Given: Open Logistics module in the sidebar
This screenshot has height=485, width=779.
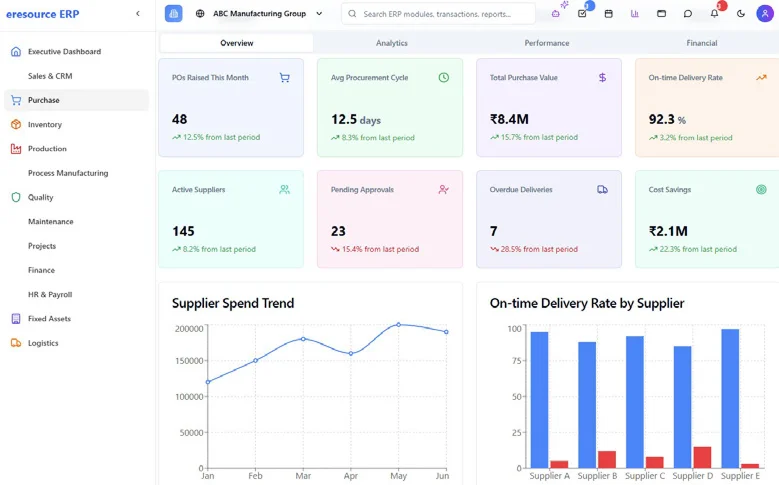Looking at the screenshot, I should 43,343.
